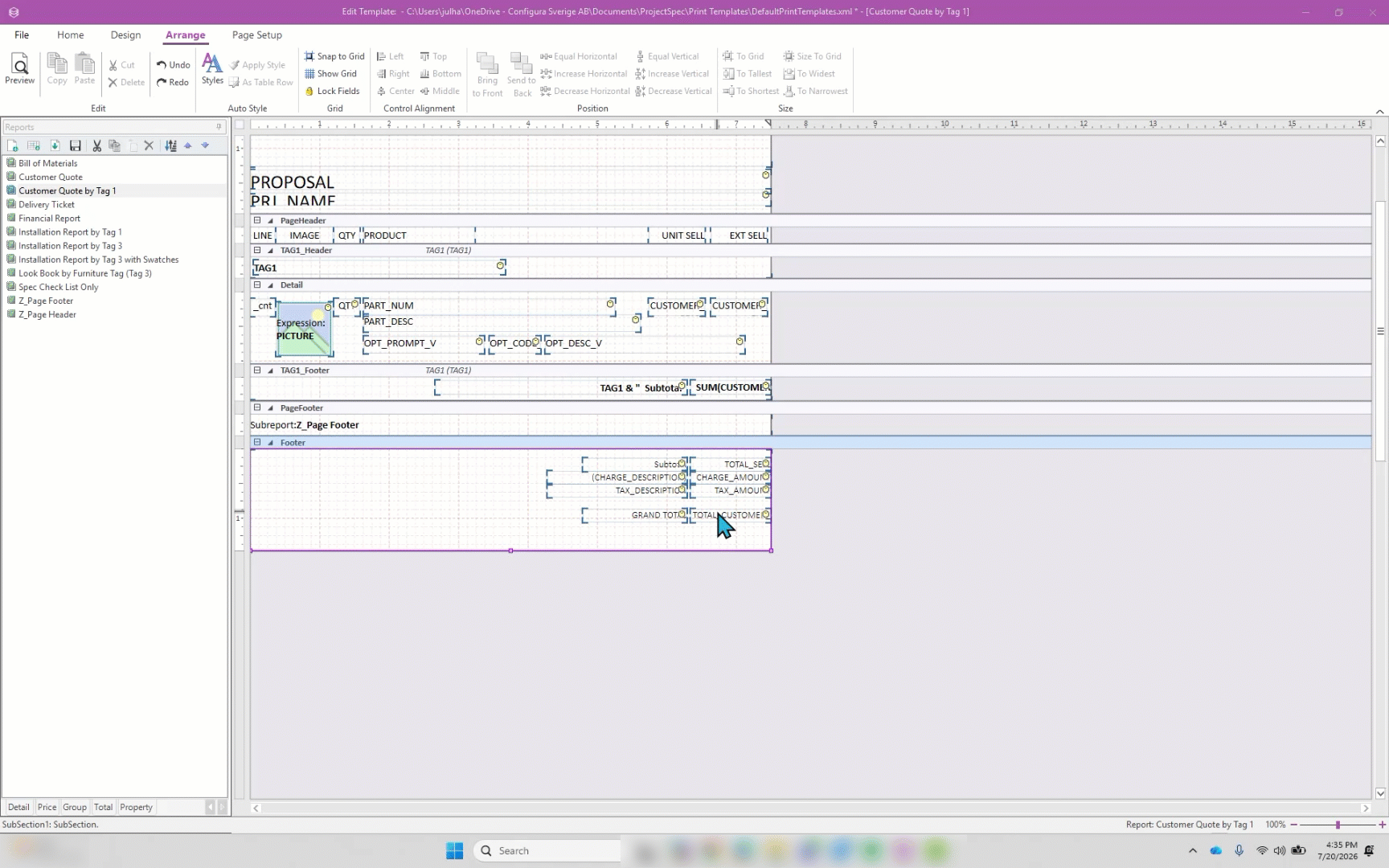This screenshot has width=1389, height=868.
Task: Open the File menu
Action: 22,35
